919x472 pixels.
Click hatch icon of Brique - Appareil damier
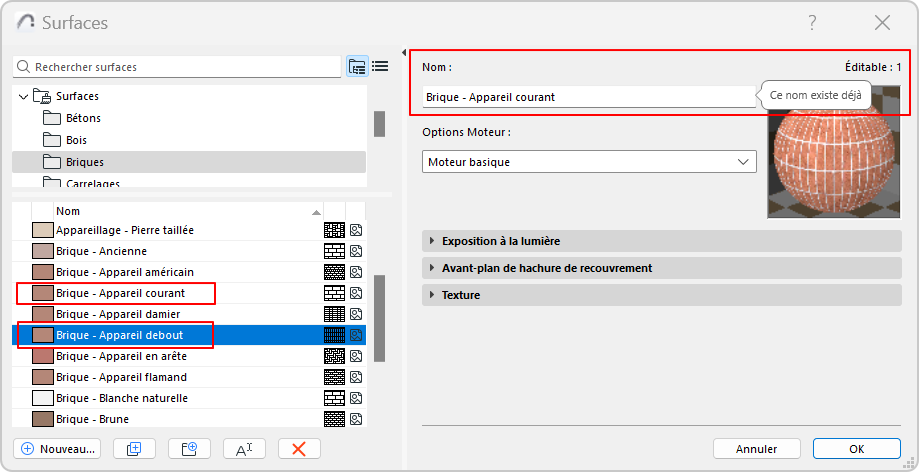[x=334, y=314]
